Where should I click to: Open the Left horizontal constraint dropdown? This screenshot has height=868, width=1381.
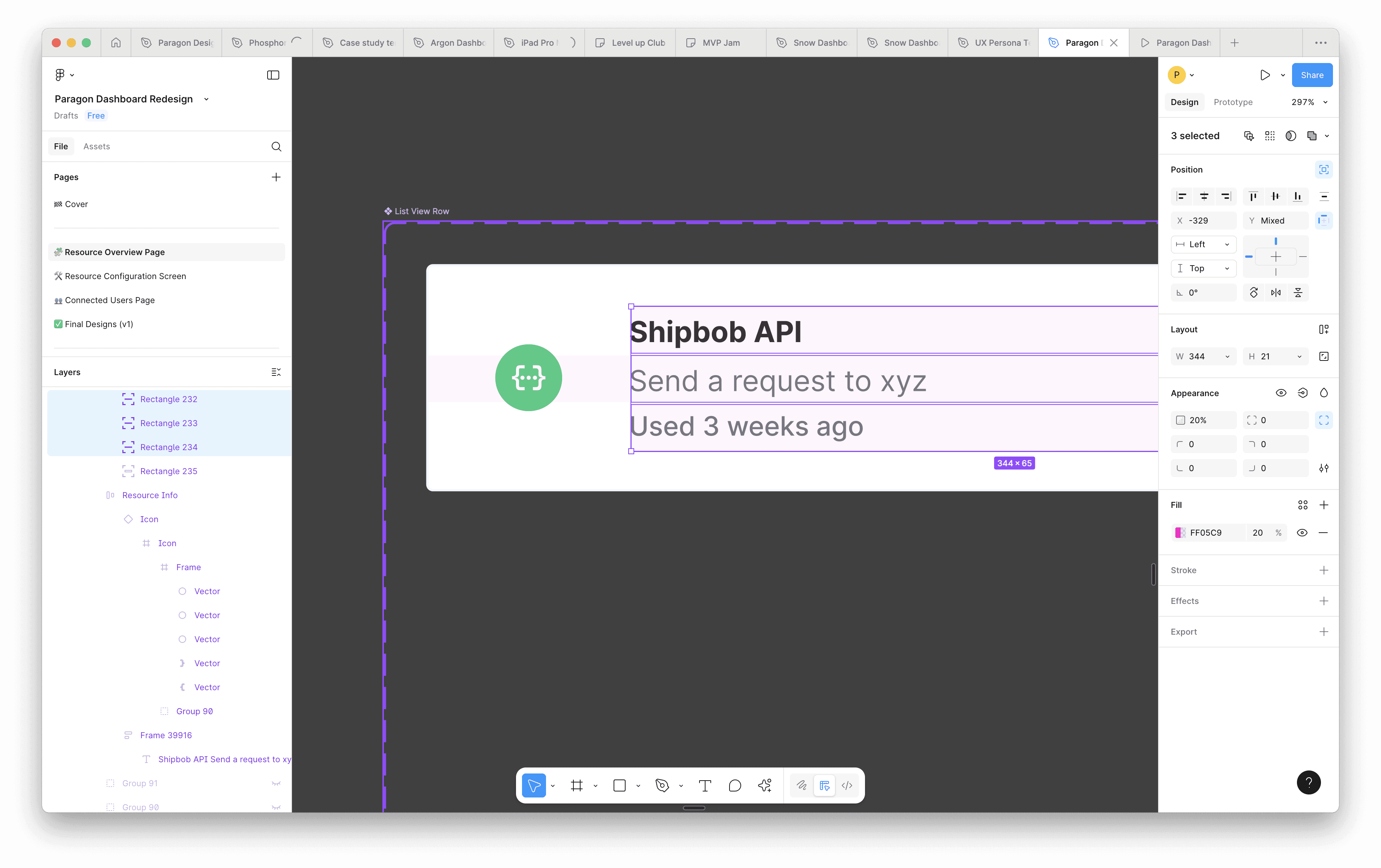coord(1203,244)
